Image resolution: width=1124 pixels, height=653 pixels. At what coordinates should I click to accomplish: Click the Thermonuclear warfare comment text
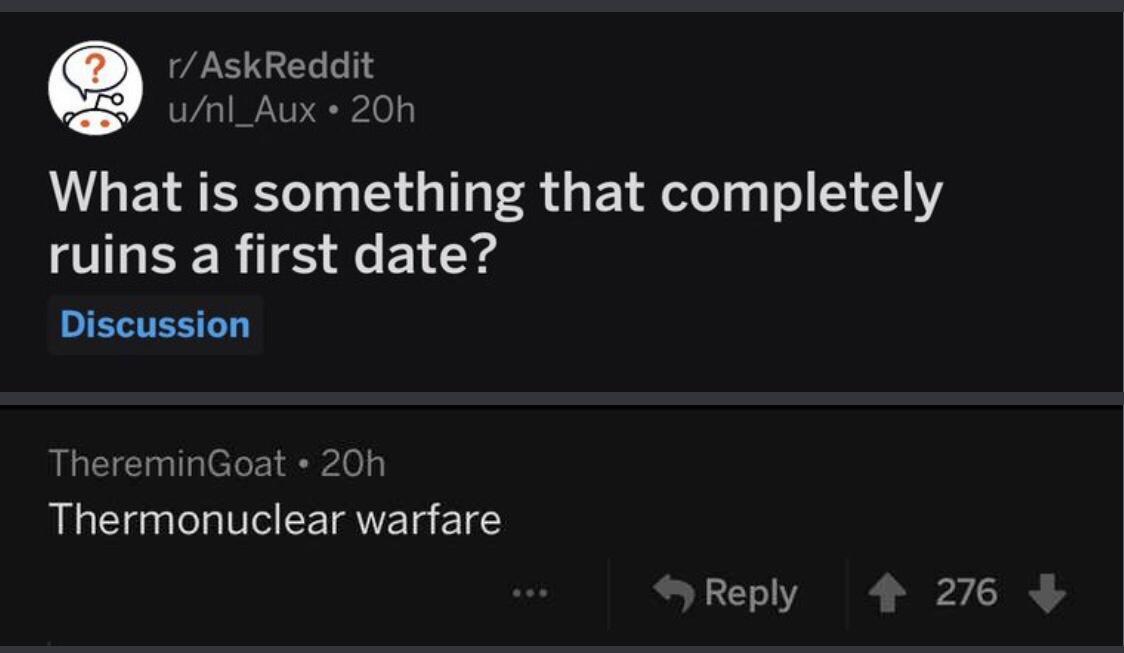pos(274,519)
